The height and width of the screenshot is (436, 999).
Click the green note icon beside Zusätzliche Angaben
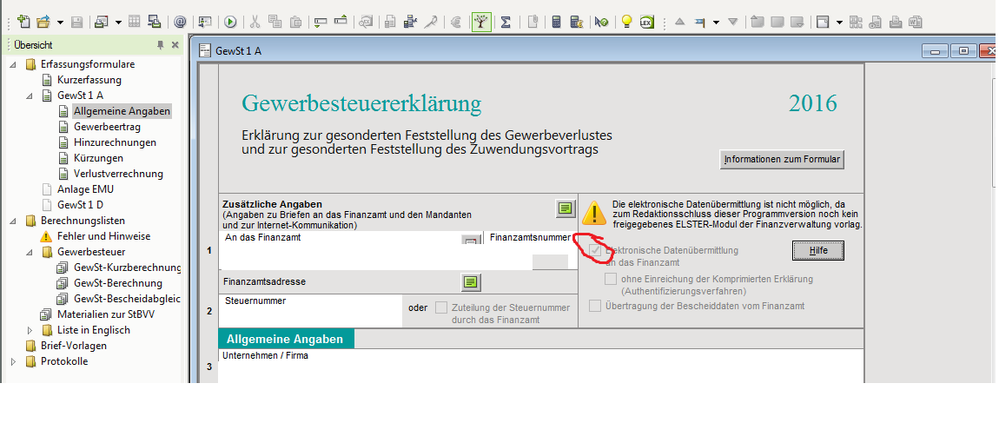[x=566, y=208]
